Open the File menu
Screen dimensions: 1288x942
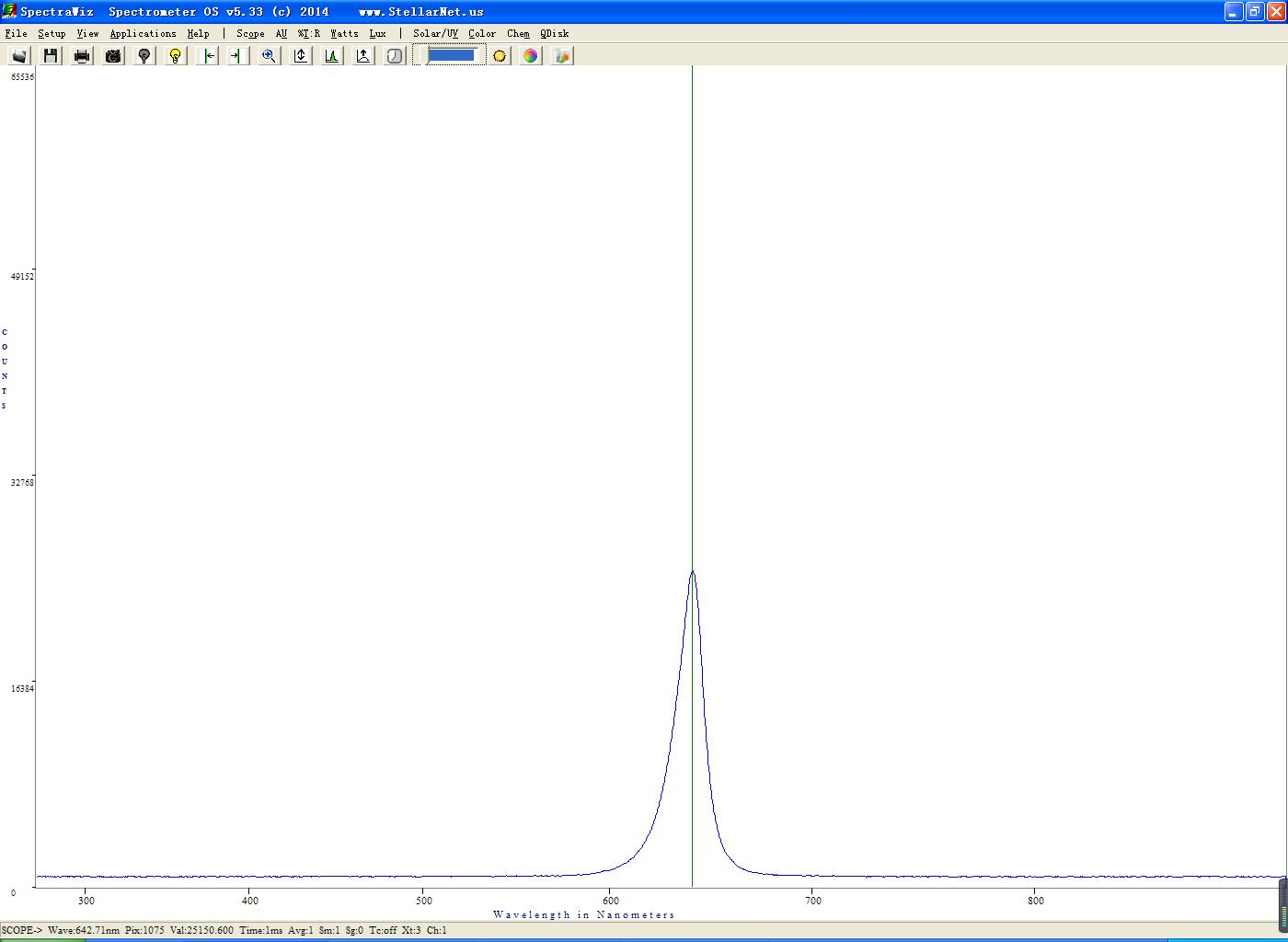[16, 33]
